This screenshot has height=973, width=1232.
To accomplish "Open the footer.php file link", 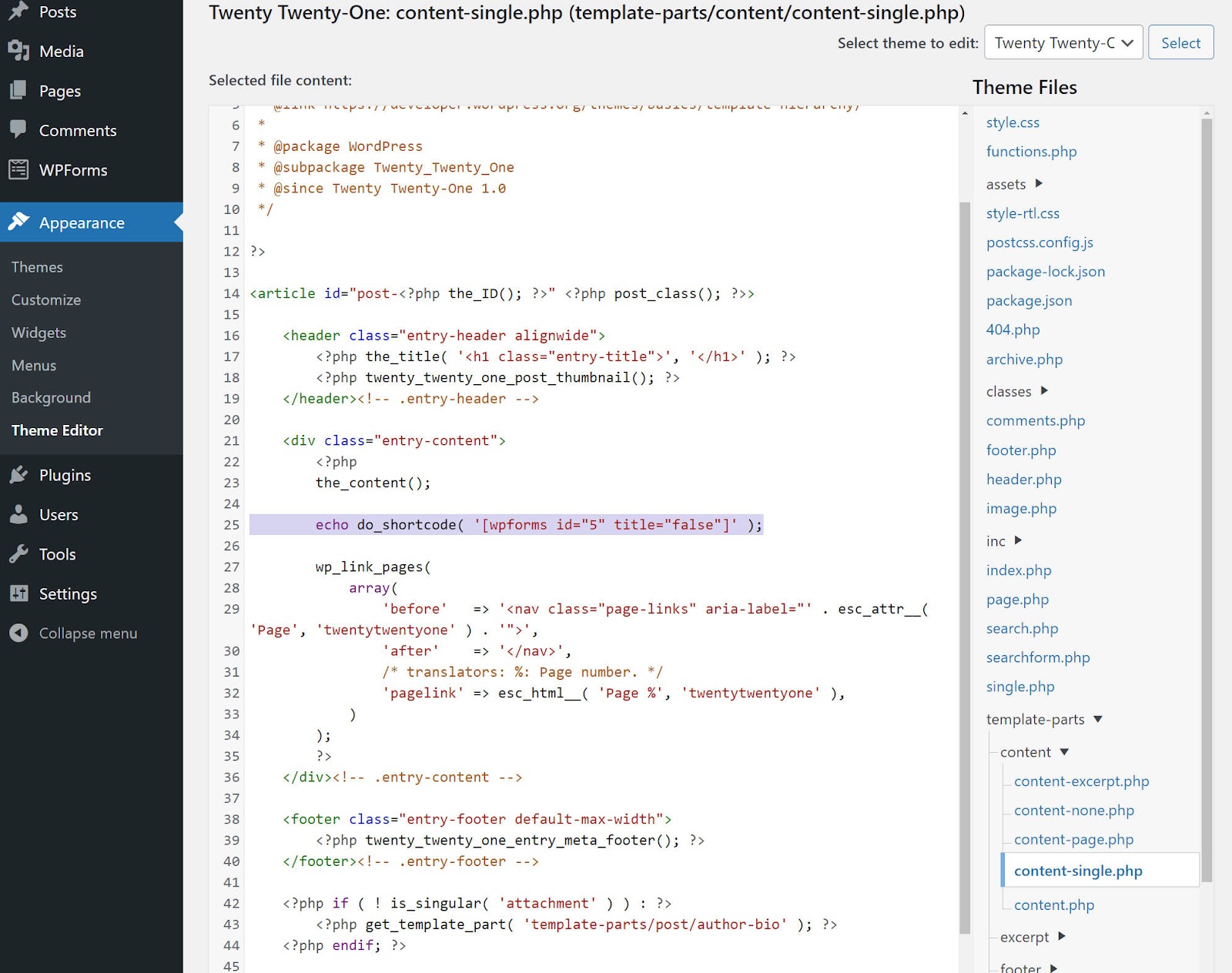I will [x=1021, y=450].
